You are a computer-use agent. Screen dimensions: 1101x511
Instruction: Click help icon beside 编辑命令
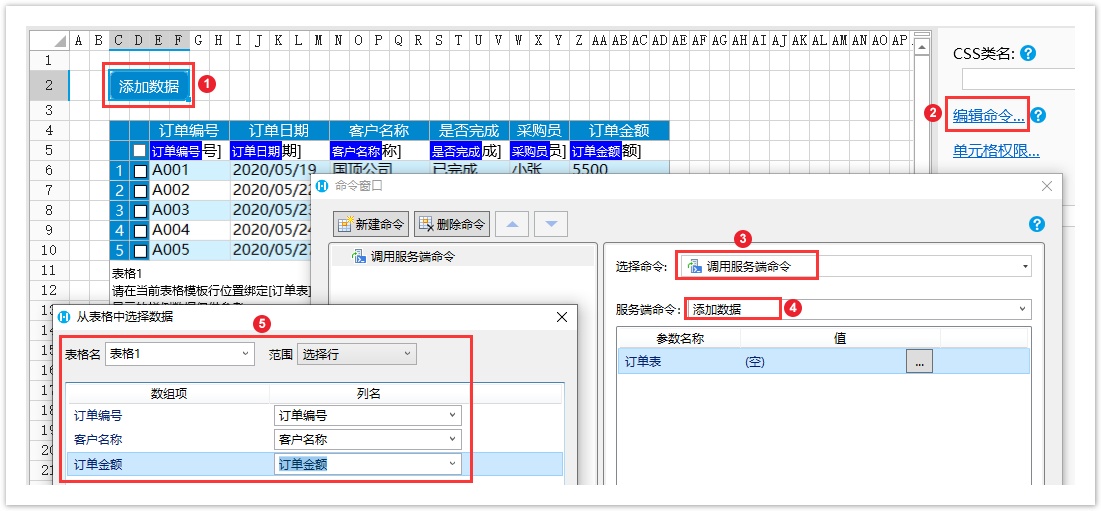tap(1039, 116)
